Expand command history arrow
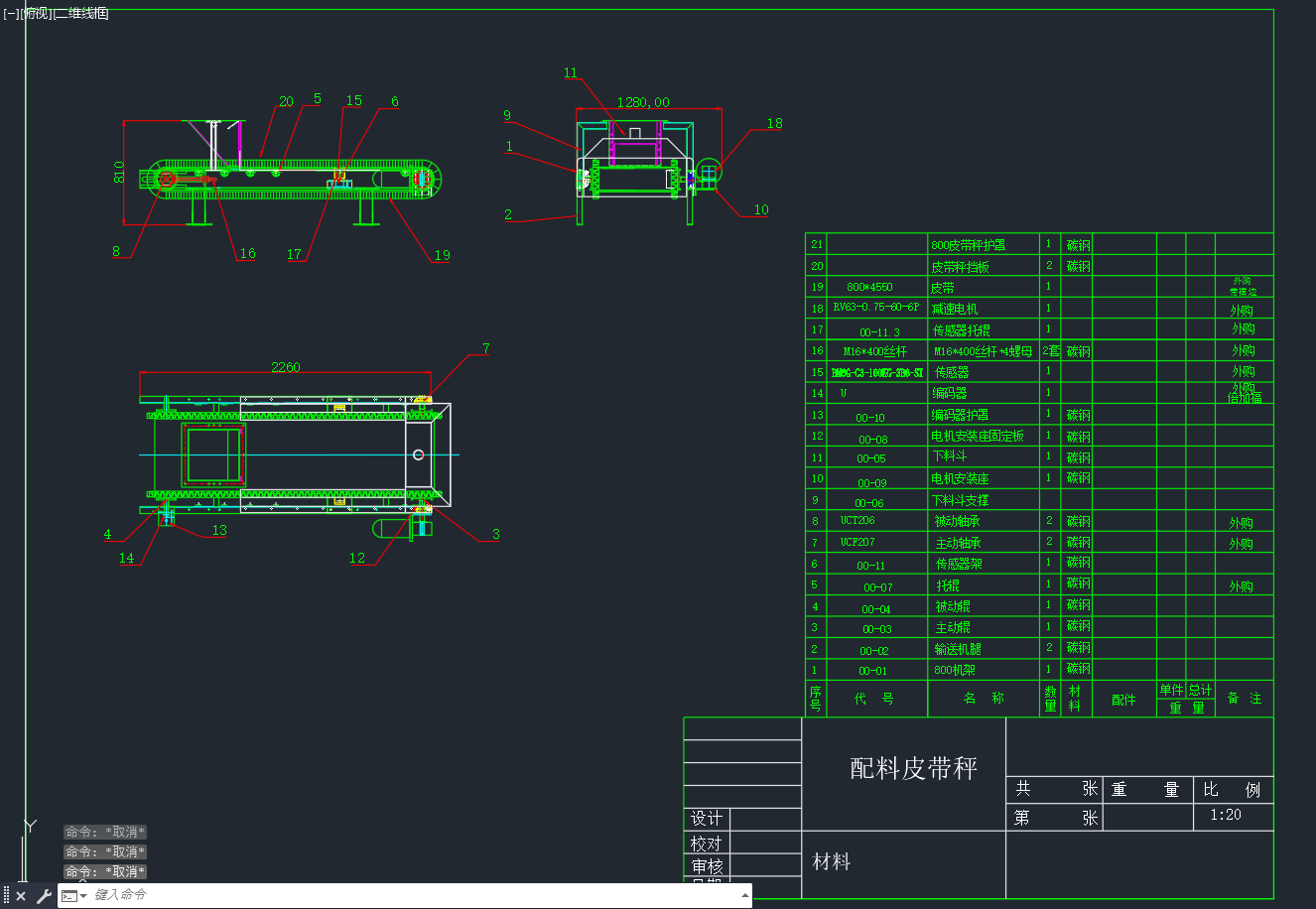Image resolution: width=1316 pixels, height=909 pixels. pyautogui.click(x=745, y=895)
